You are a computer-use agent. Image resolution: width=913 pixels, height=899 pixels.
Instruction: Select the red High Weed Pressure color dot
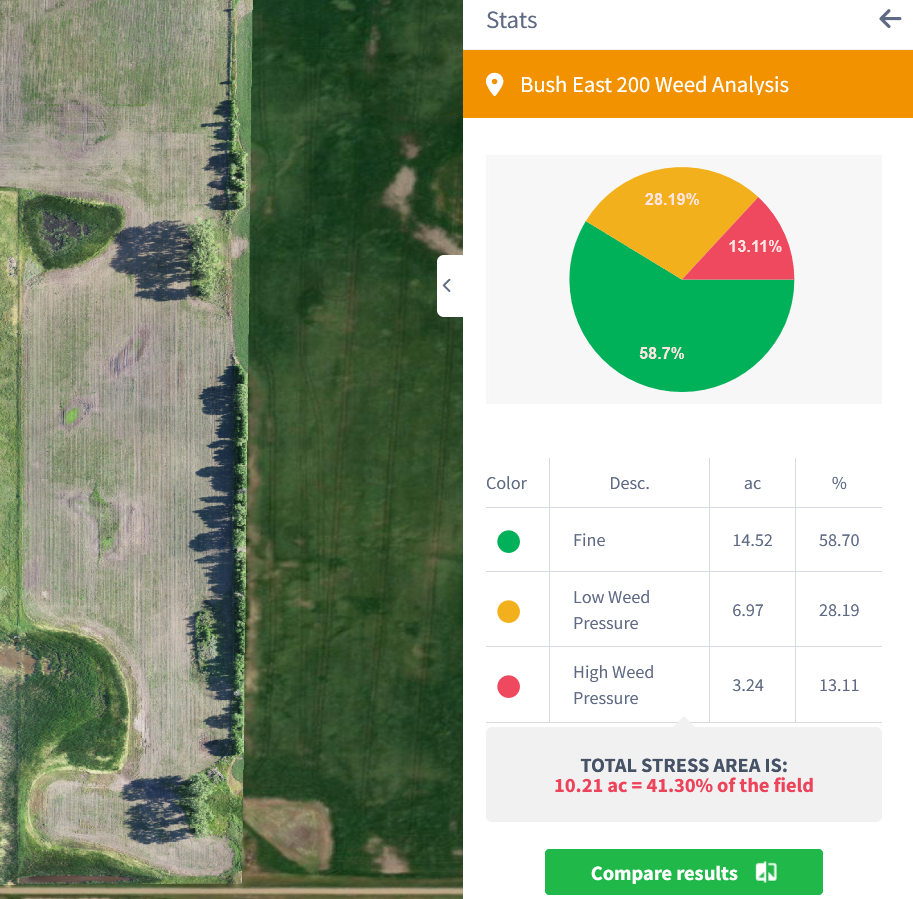[x=508, y=686]
